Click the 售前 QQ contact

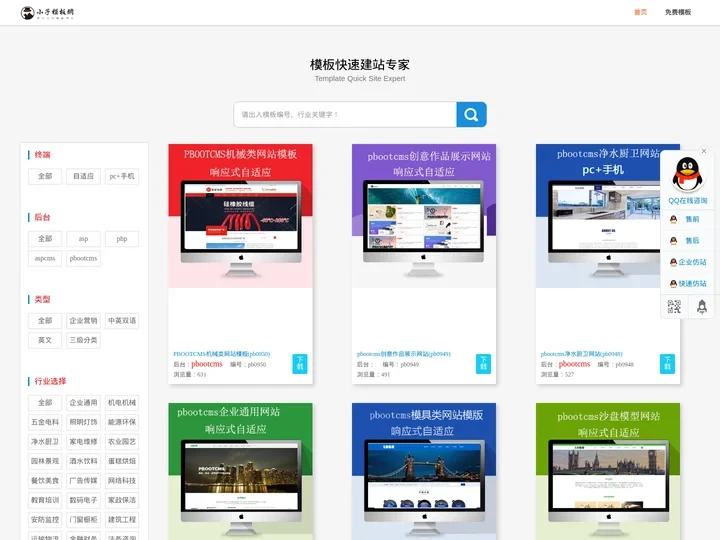687,219
